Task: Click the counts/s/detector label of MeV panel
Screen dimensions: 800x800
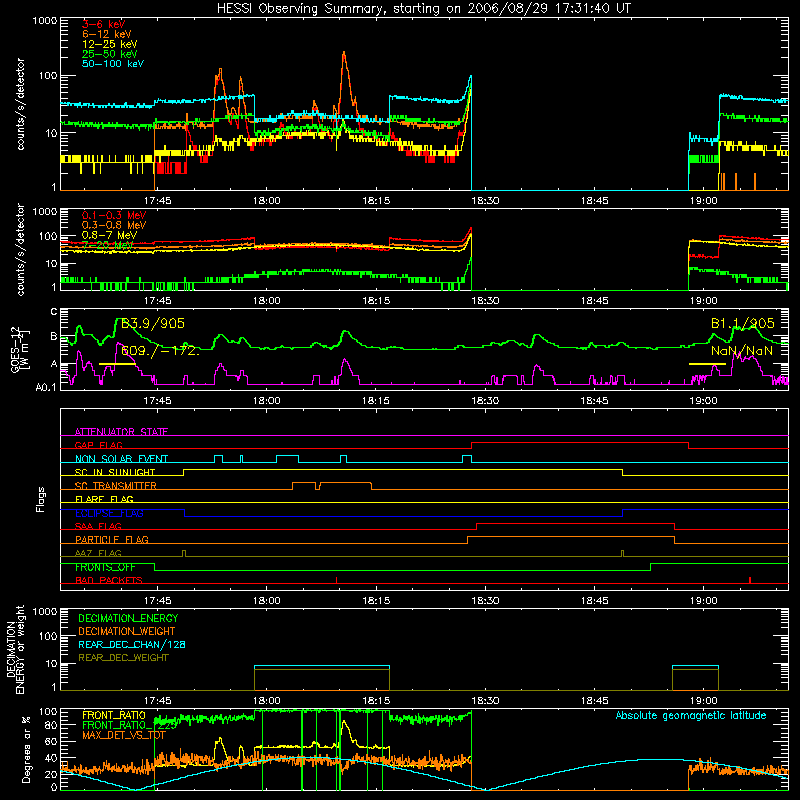Action: [x=20, y=249]
